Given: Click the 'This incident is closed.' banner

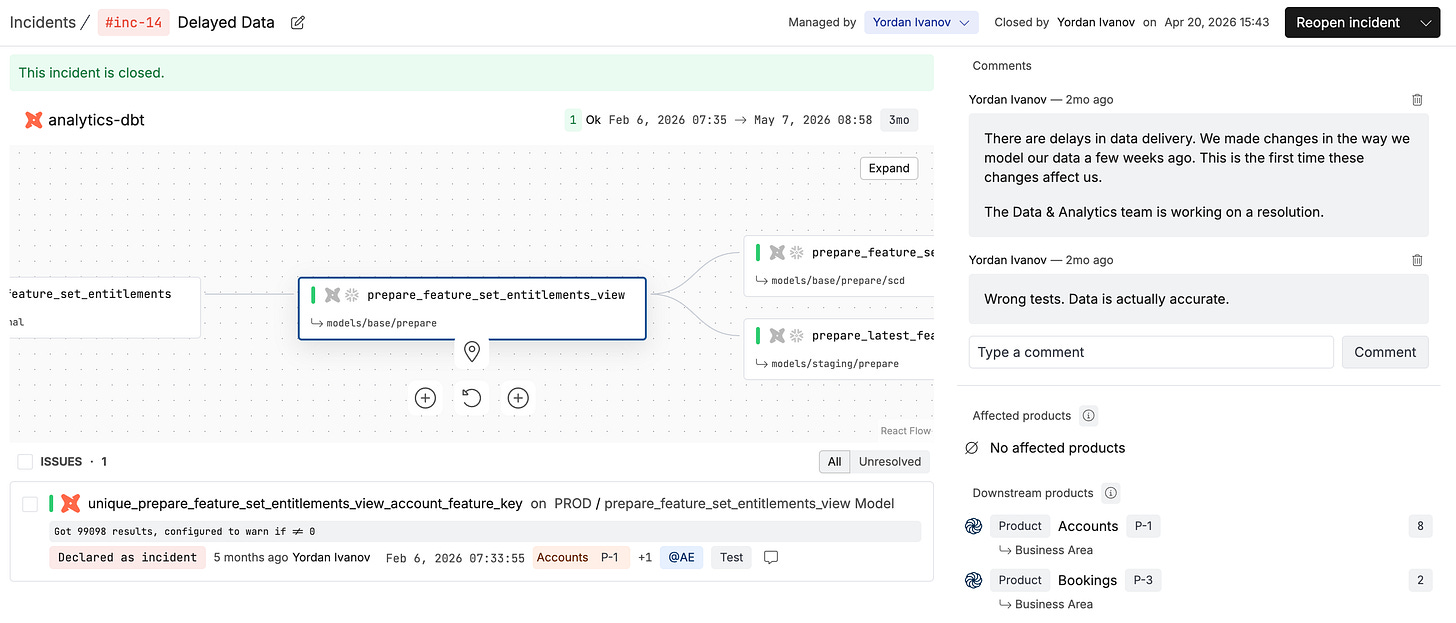Looking at the screenshot, I should (472, 73).
